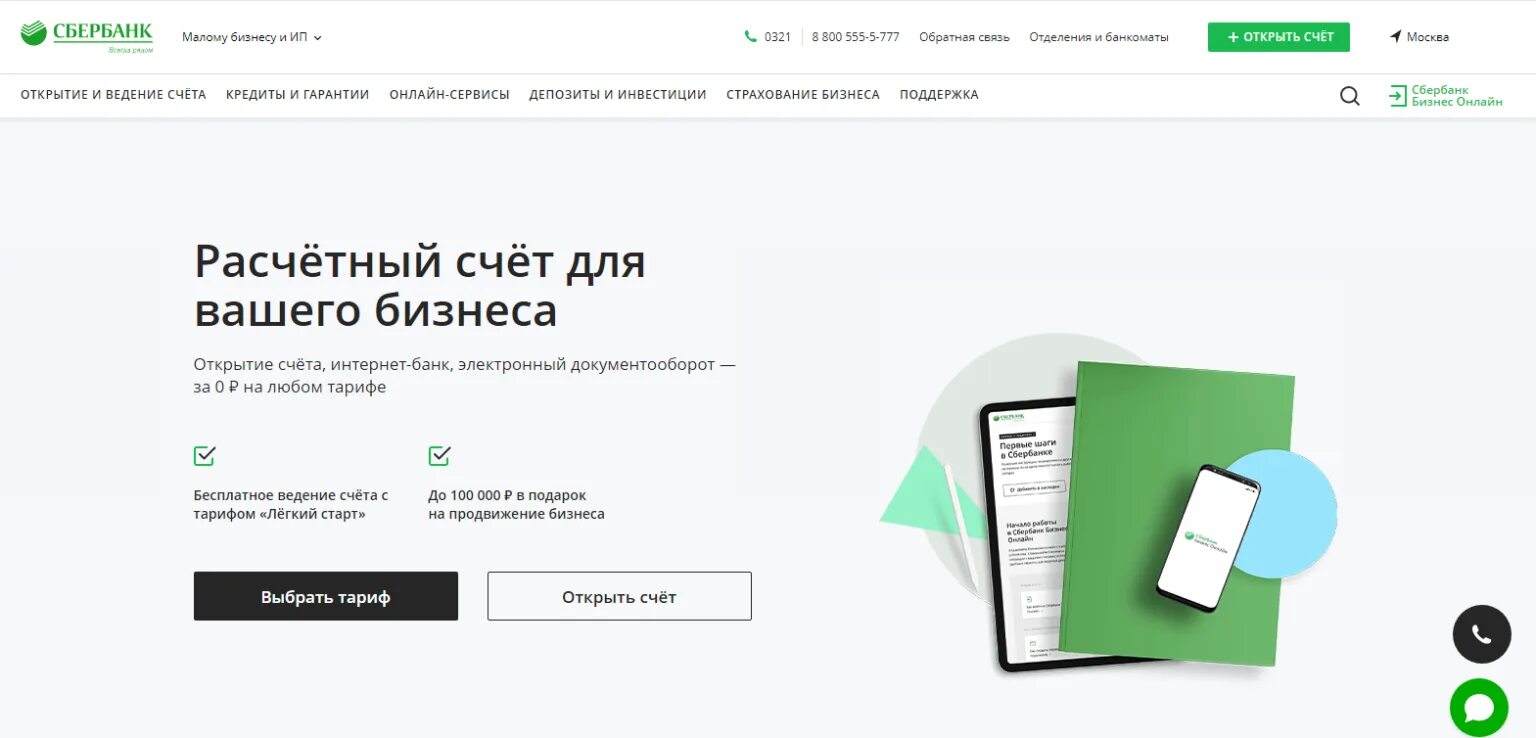This screenshot has width=1536, height=738.
Task: Click the phone number 8 800 555-5-777
Action: [x=855, y=37]
